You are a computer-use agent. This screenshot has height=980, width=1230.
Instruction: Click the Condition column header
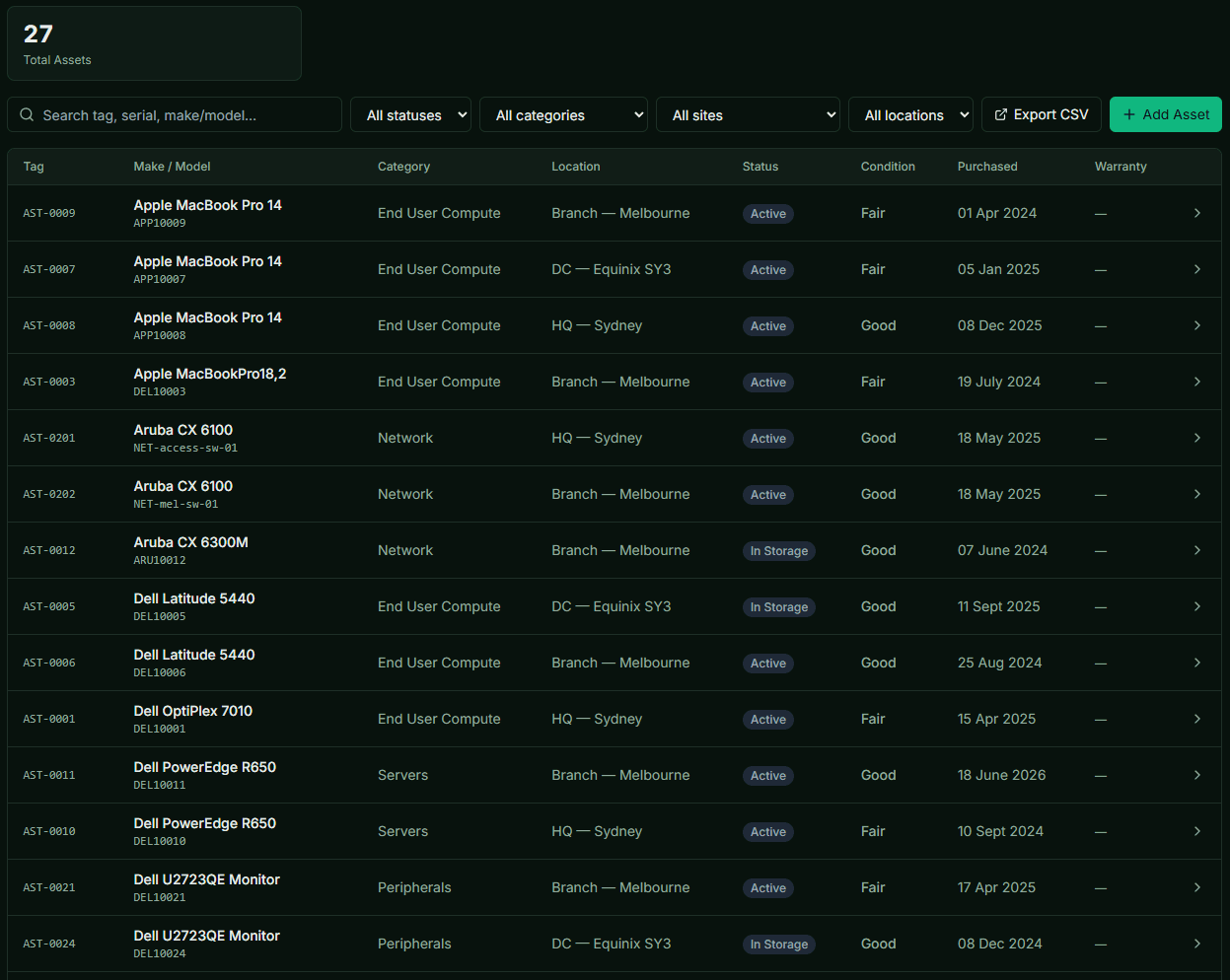(x=888, y=167)
